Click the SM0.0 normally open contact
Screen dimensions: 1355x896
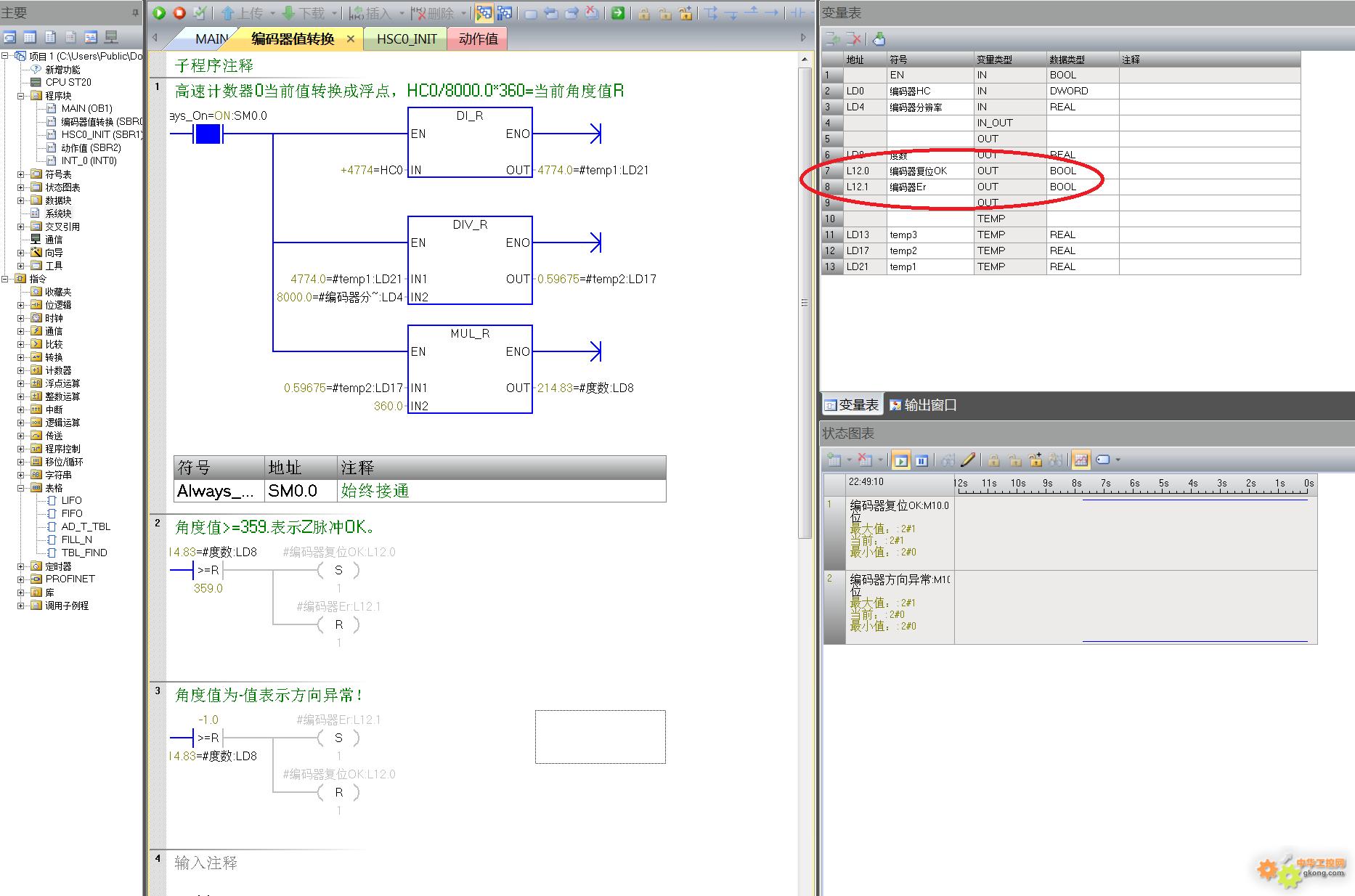[208, 134]
